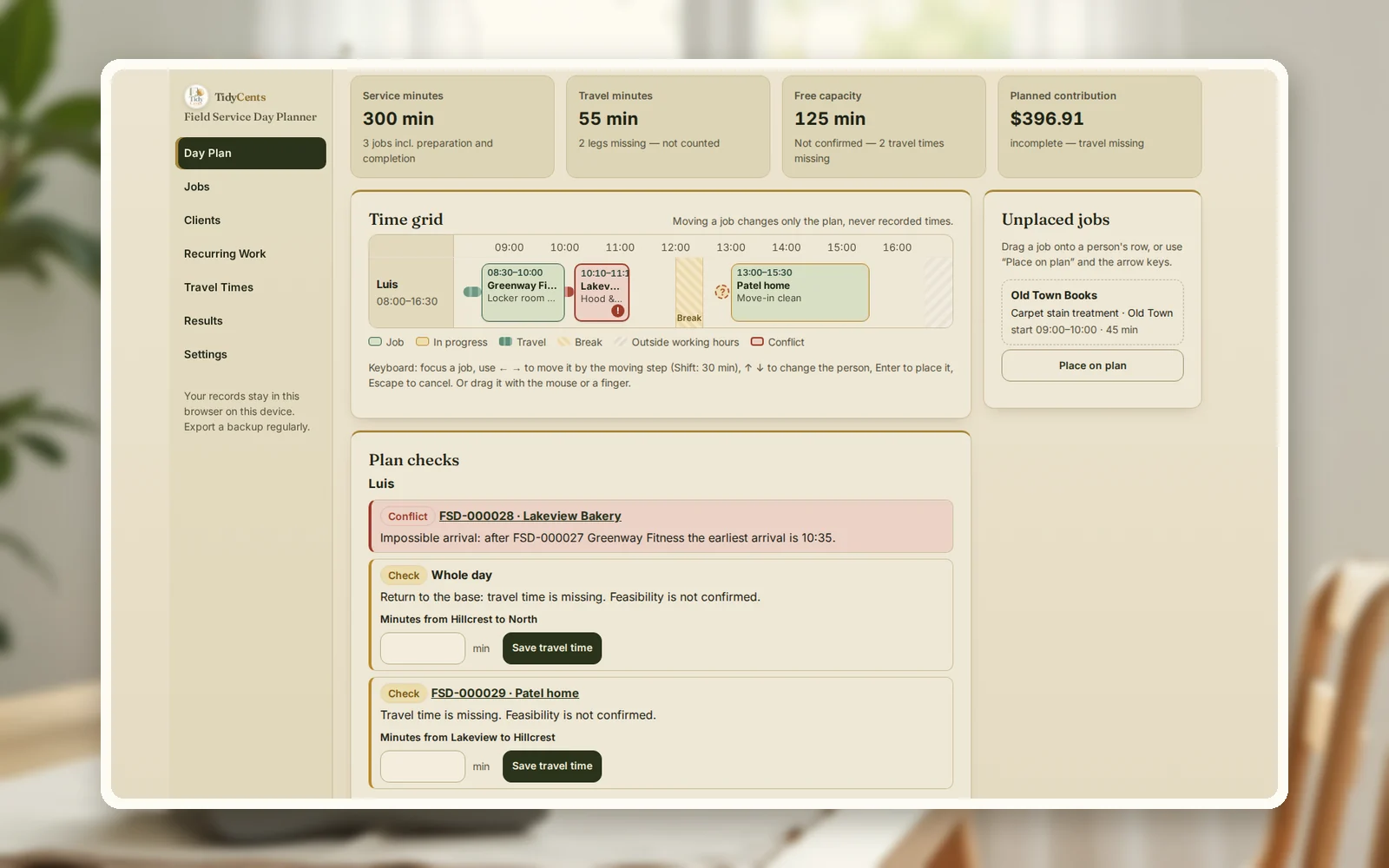Click the 12:00 hour label

coord(675,247)
